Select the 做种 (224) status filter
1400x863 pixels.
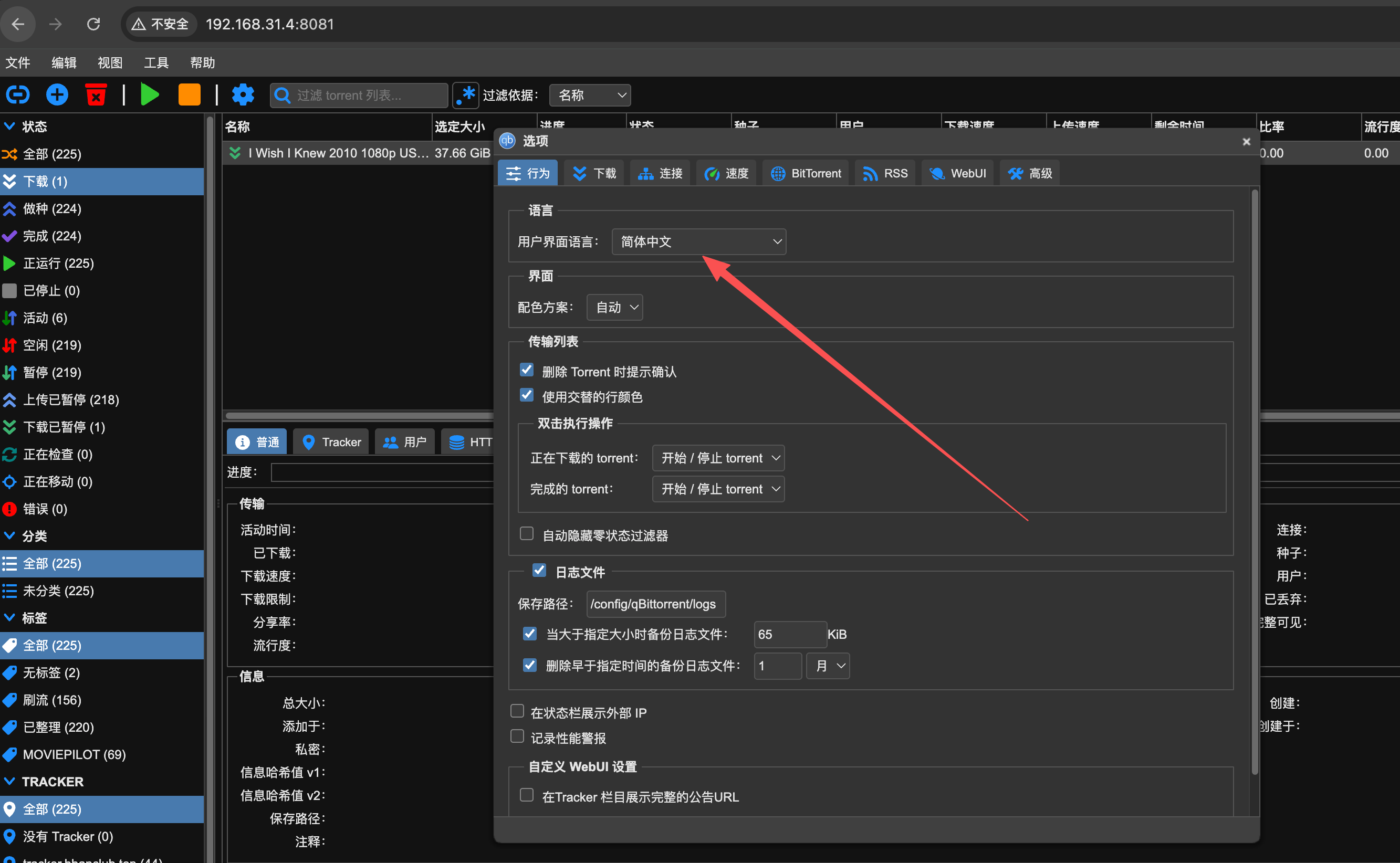click(52, 209)
